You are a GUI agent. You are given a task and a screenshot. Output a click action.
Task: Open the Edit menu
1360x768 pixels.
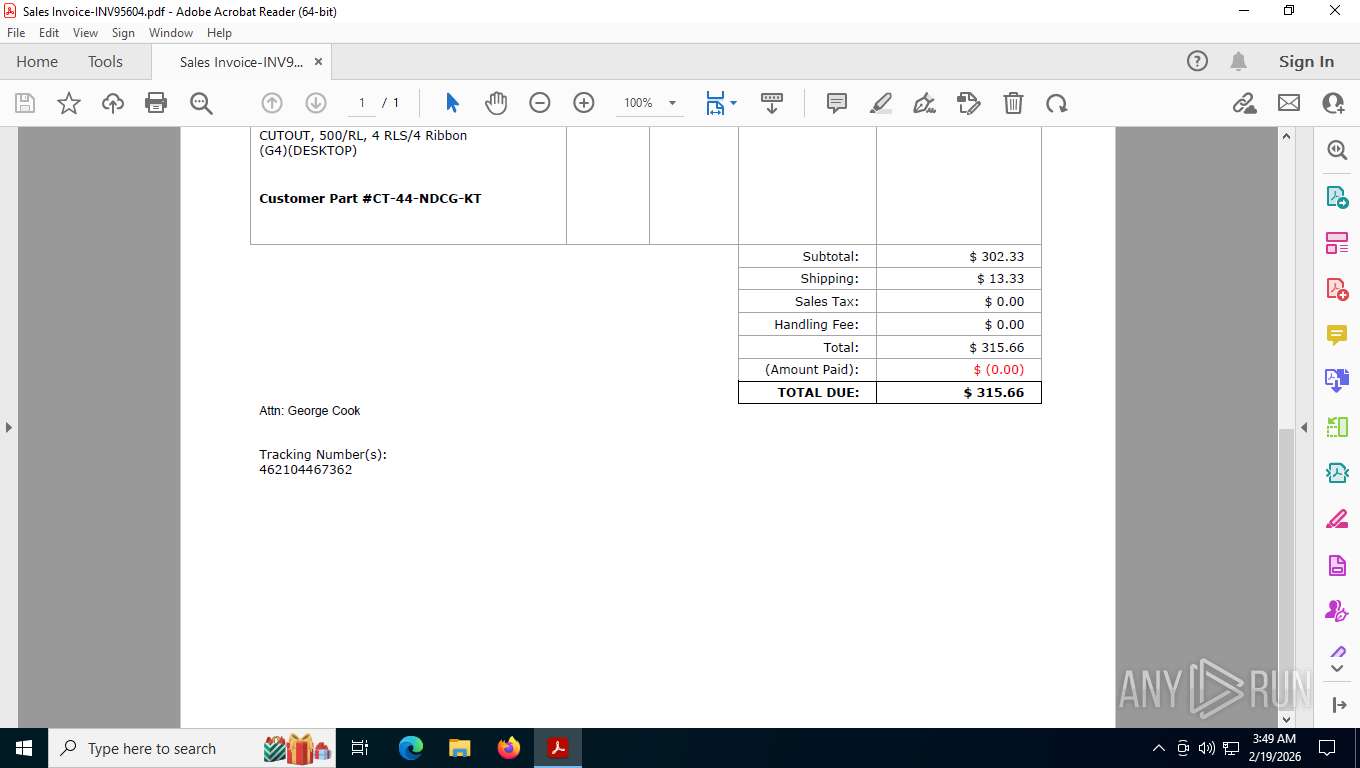click(x=49, y=33)
